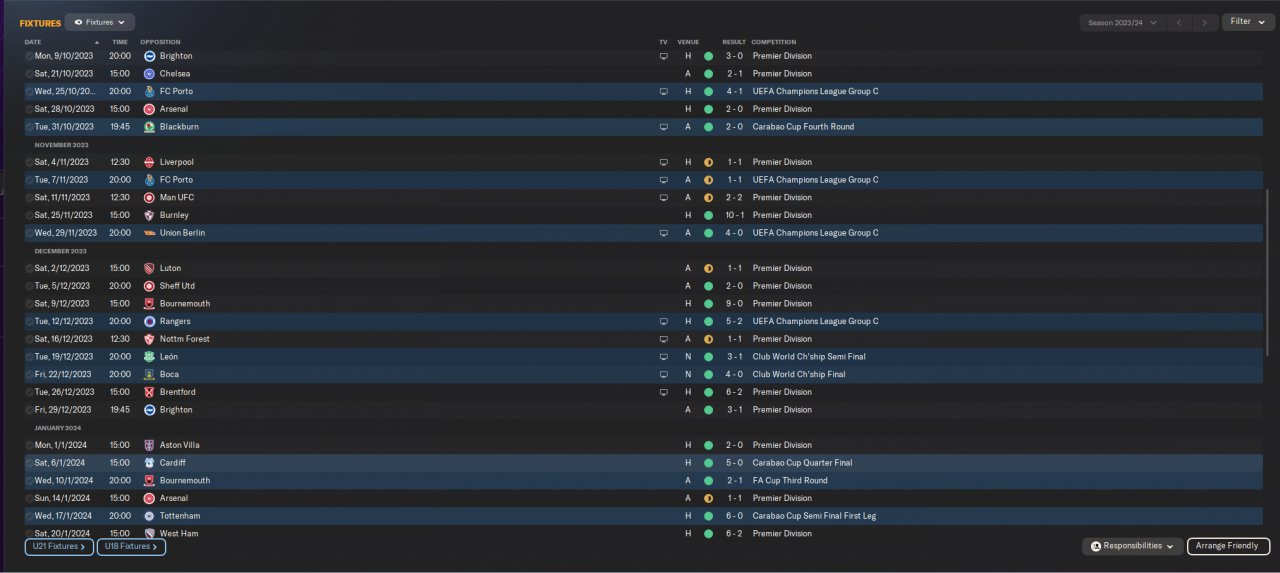Click the Rangers club badge
This screenshot has height=573, width=1280.
[x=149, y=321]
